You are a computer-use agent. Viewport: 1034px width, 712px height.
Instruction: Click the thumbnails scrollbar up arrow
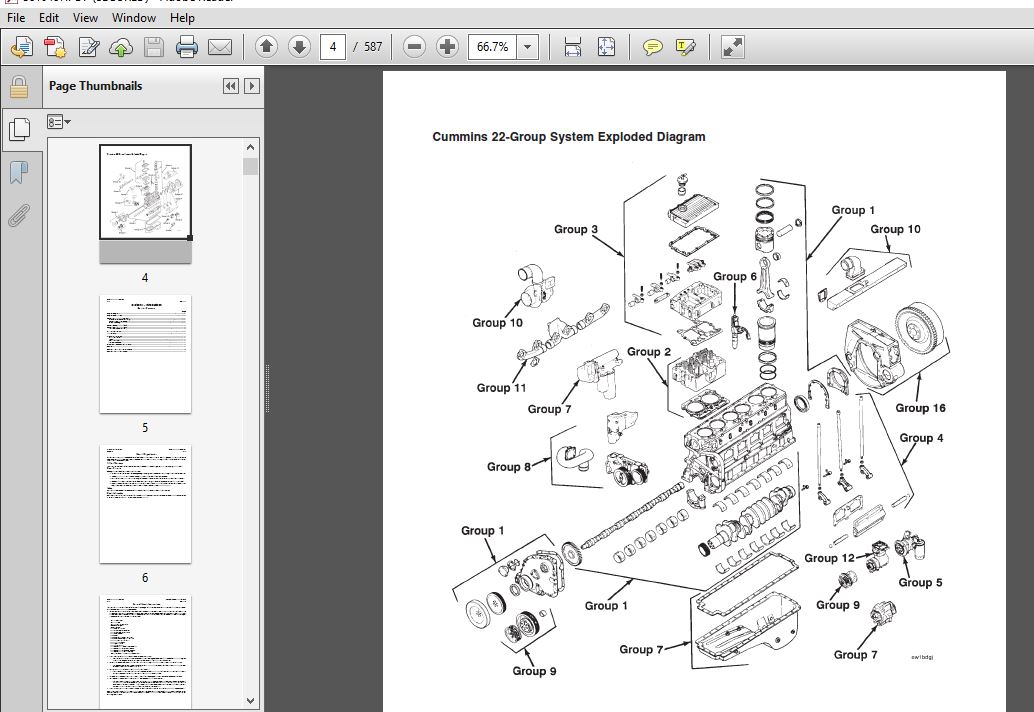251,147
